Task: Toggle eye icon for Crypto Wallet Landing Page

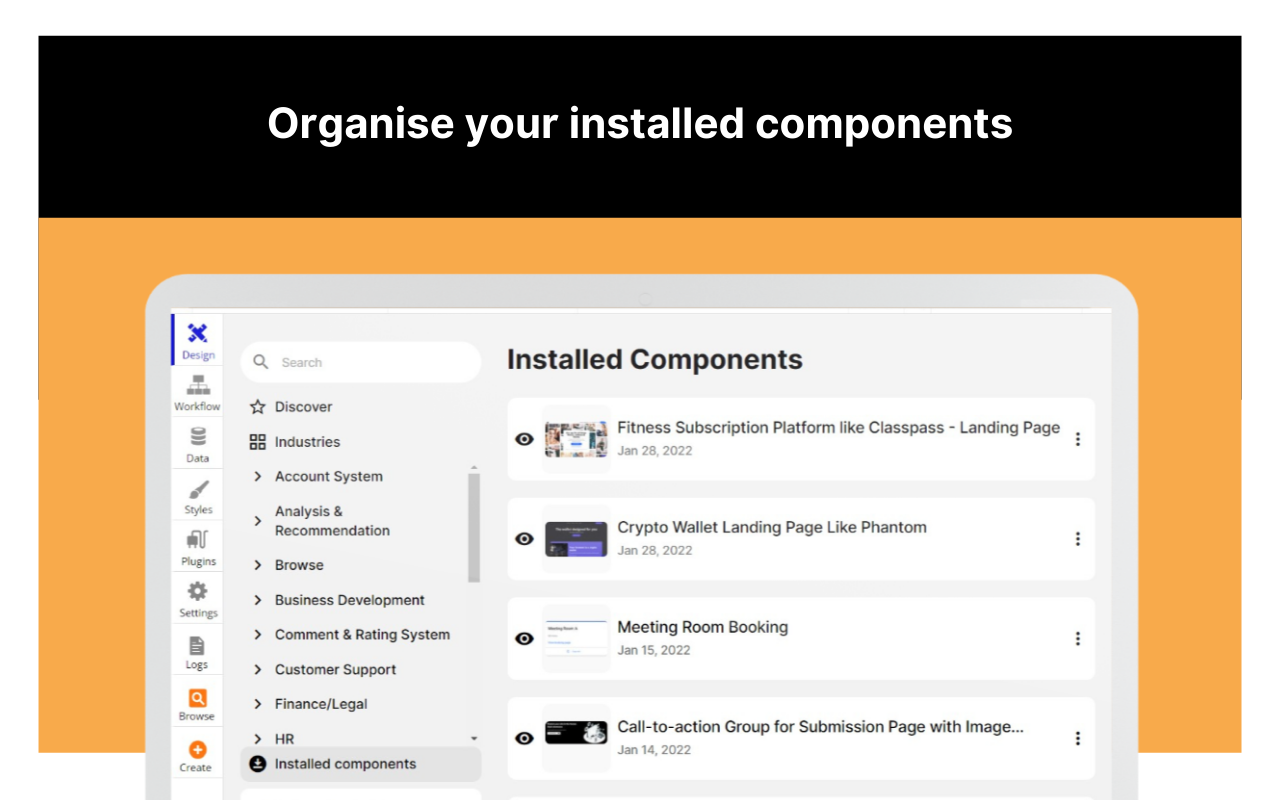Action: click(x=524, y=539)
